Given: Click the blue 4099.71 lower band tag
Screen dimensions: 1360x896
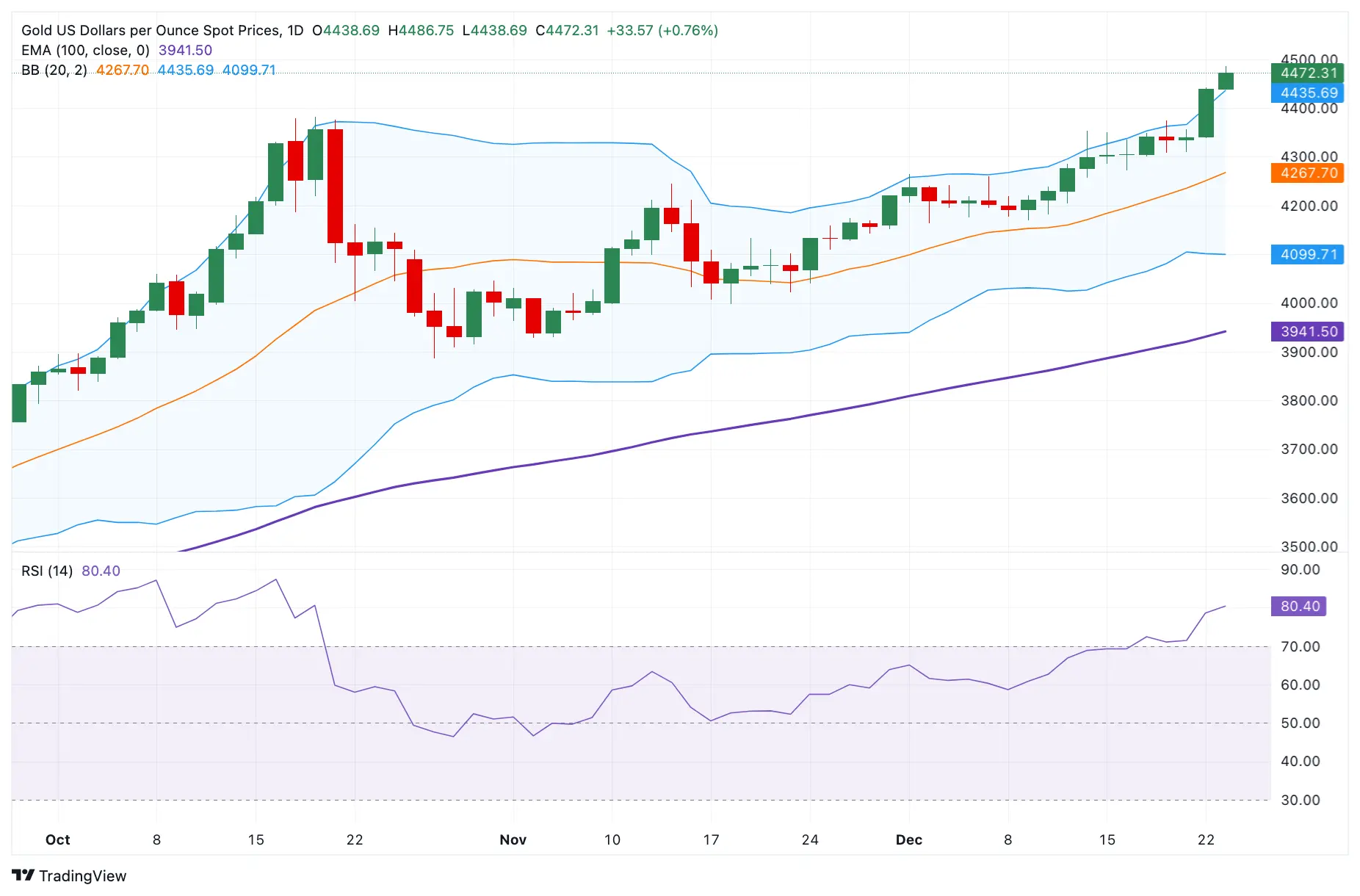Looking at the screenshot, I should coord(1307,255).
